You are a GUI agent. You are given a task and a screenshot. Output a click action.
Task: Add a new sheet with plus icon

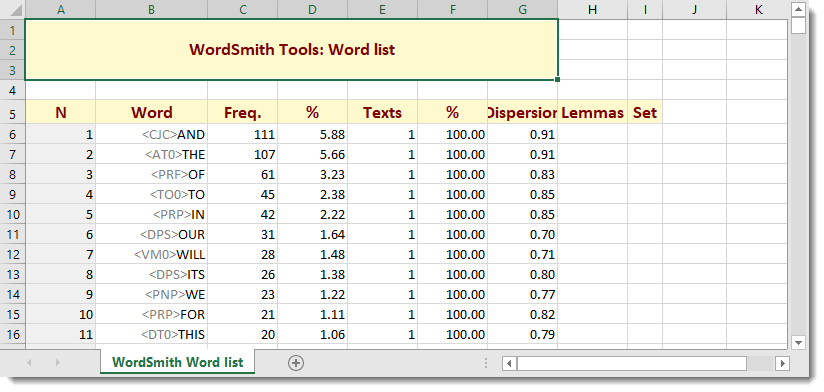point(296,363)
